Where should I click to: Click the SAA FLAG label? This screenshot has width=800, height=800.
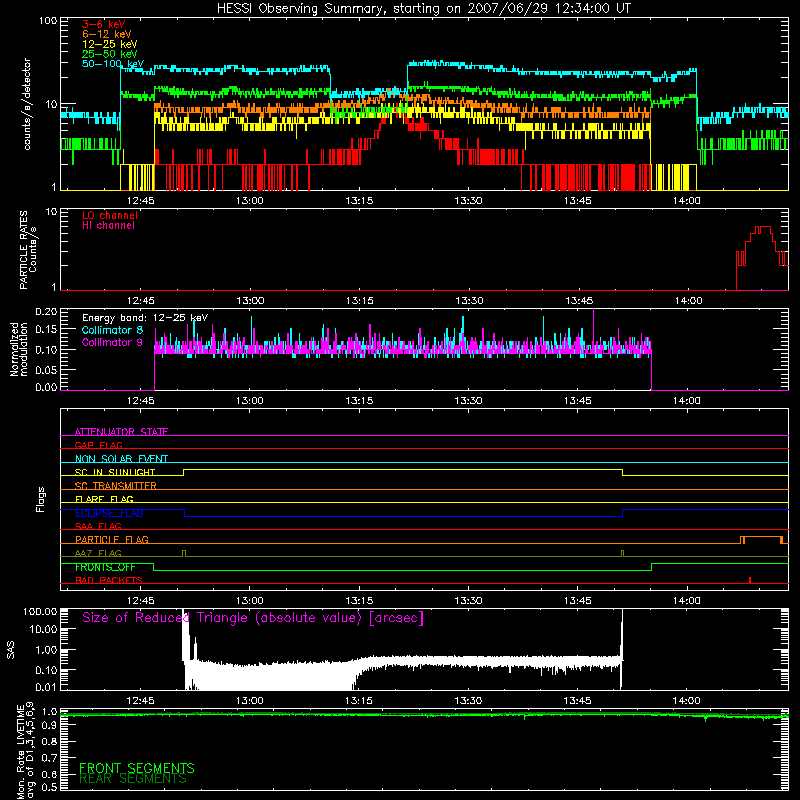coord(98,526)
